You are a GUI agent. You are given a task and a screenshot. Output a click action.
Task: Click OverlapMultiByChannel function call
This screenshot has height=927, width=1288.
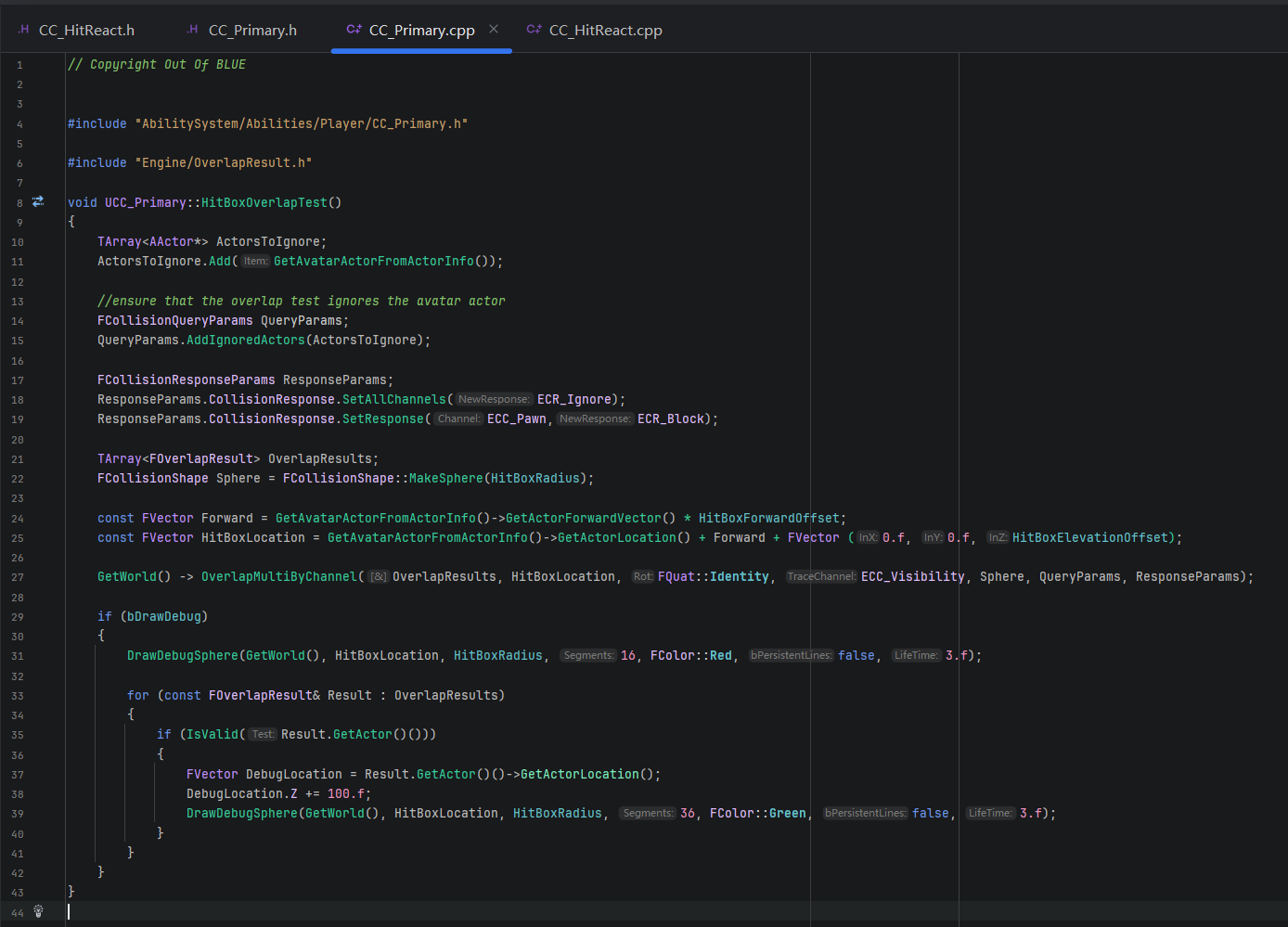[279, 576]
